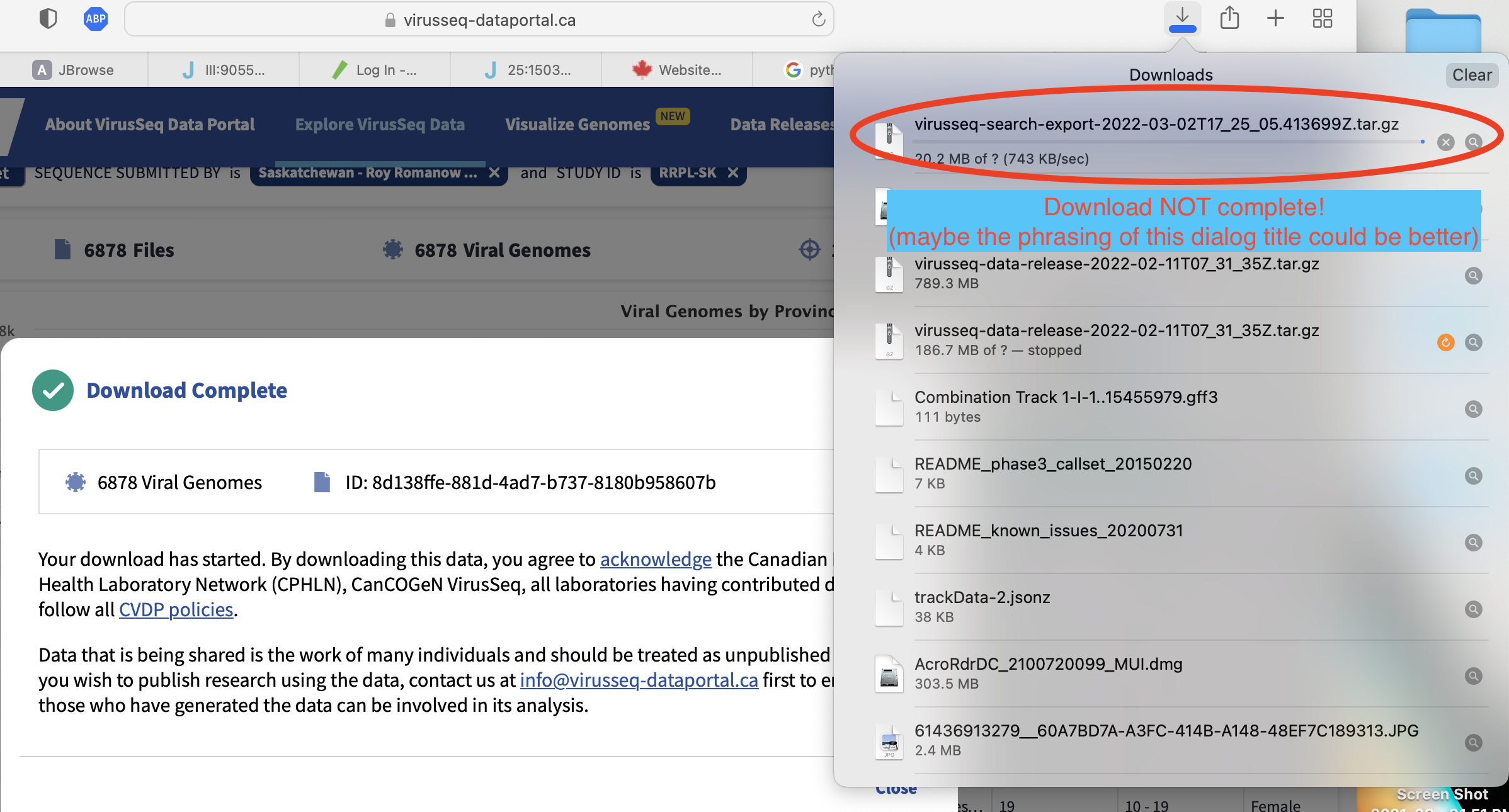
Task: Open About VirusSeq Data Portal menu
Action: click(149, 124)
